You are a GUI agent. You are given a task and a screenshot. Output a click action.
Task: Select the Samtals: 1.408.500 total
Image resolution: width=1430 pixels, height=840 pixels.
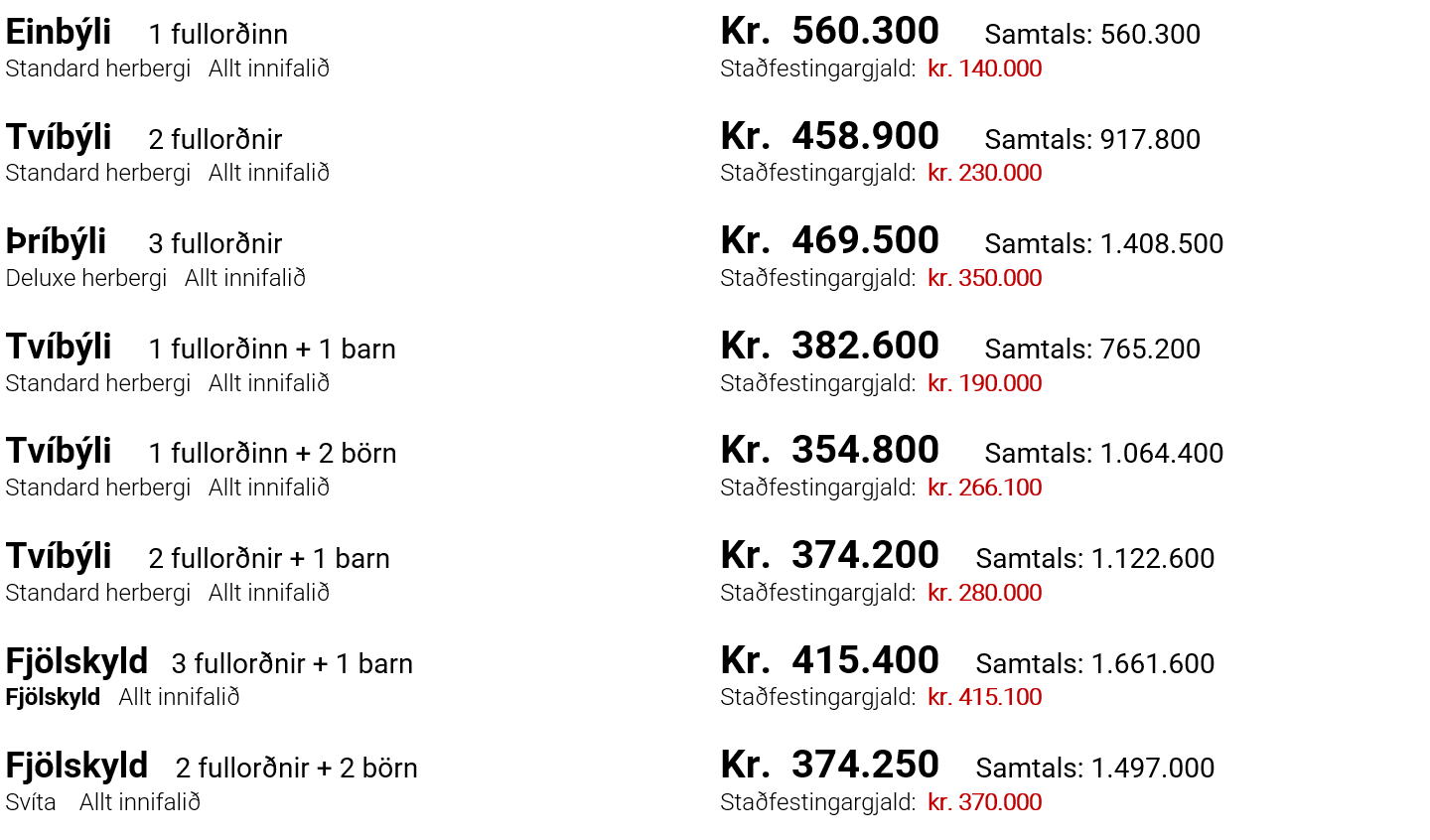click(1103, 243)
